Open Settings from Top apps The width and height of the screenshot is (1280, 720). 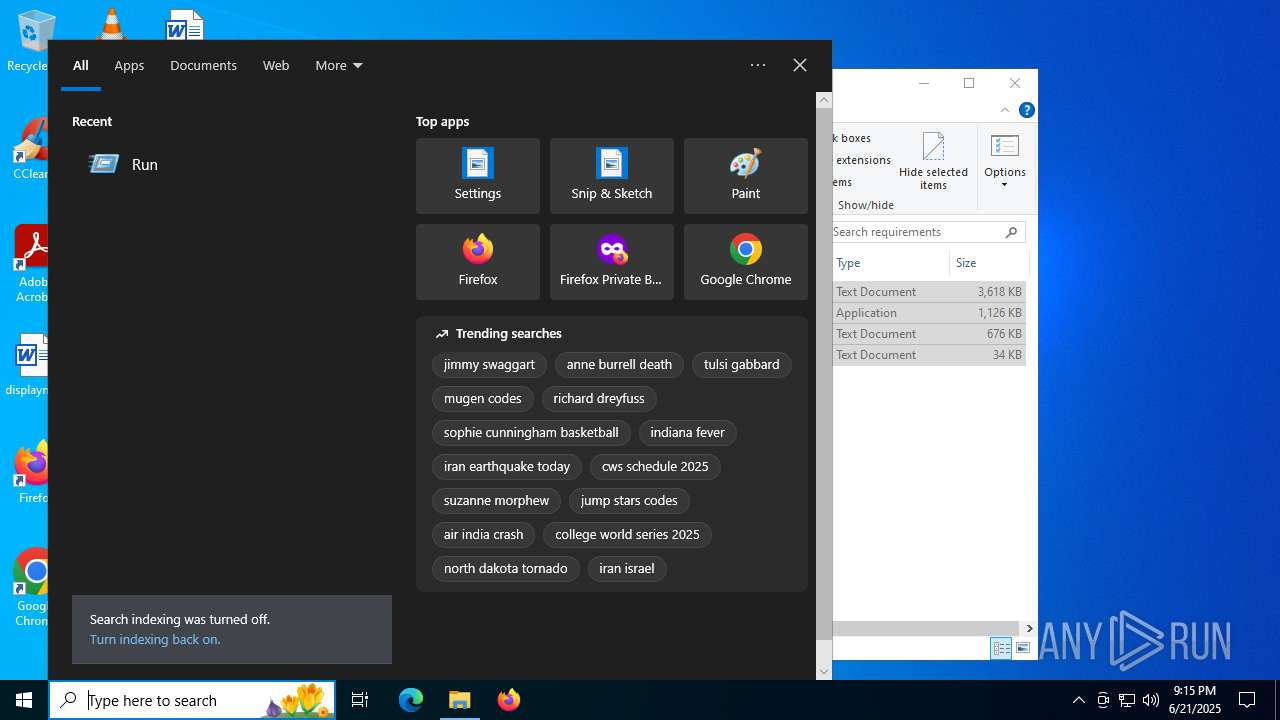pyautogui.click(x=478, y=176)
